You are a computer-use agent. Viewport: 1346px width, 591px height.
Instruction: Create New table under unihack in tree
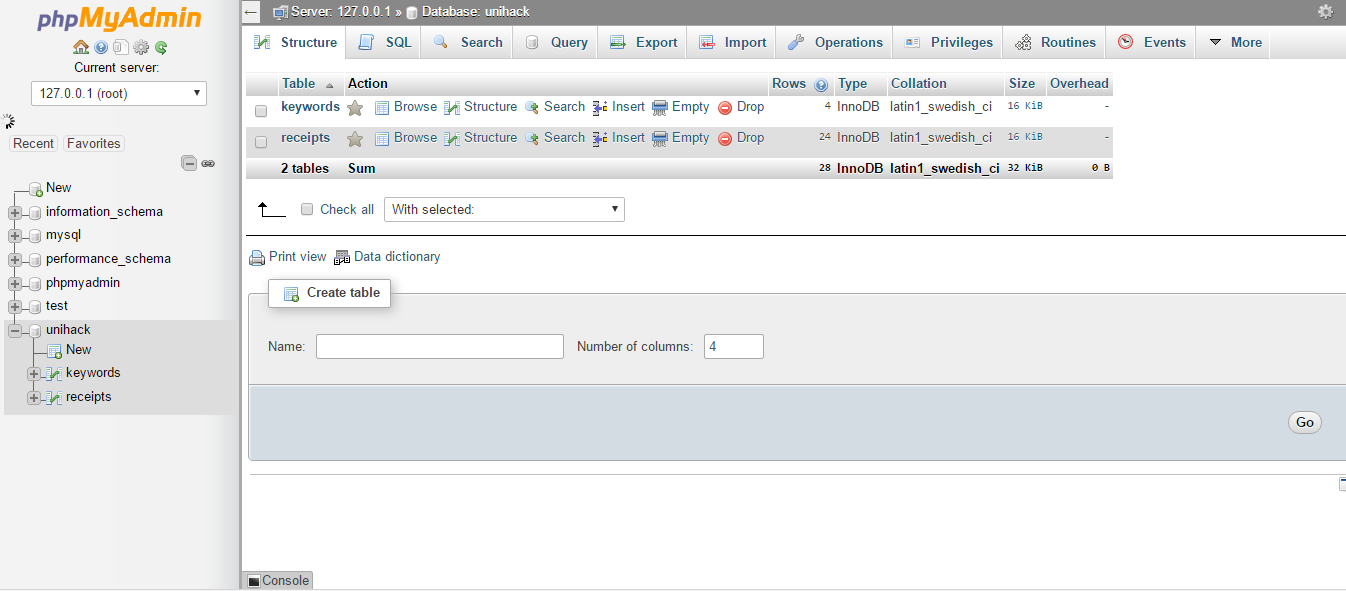(x=78, y=350)
